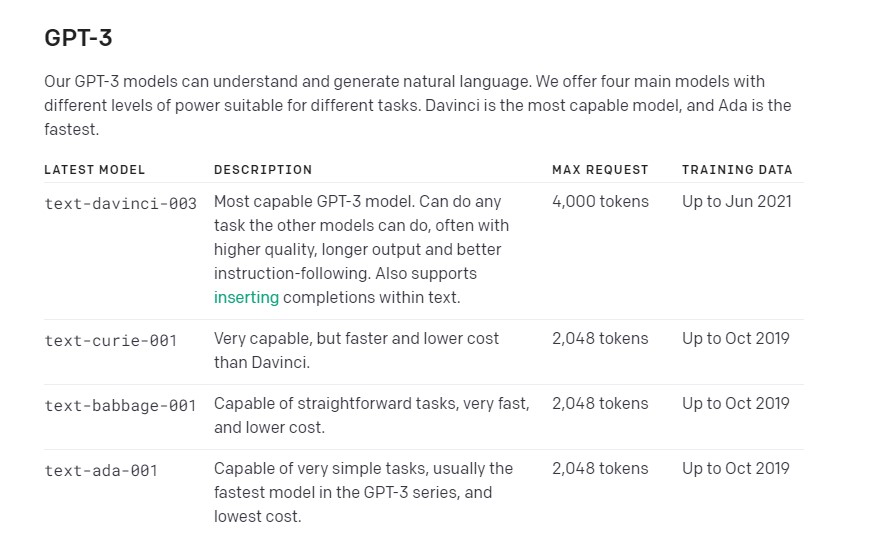Click ada's 'Up to Oct 2019' cell
Image resolution: width=874 pixels, height=548 pixels.
(x=736, y=469)
